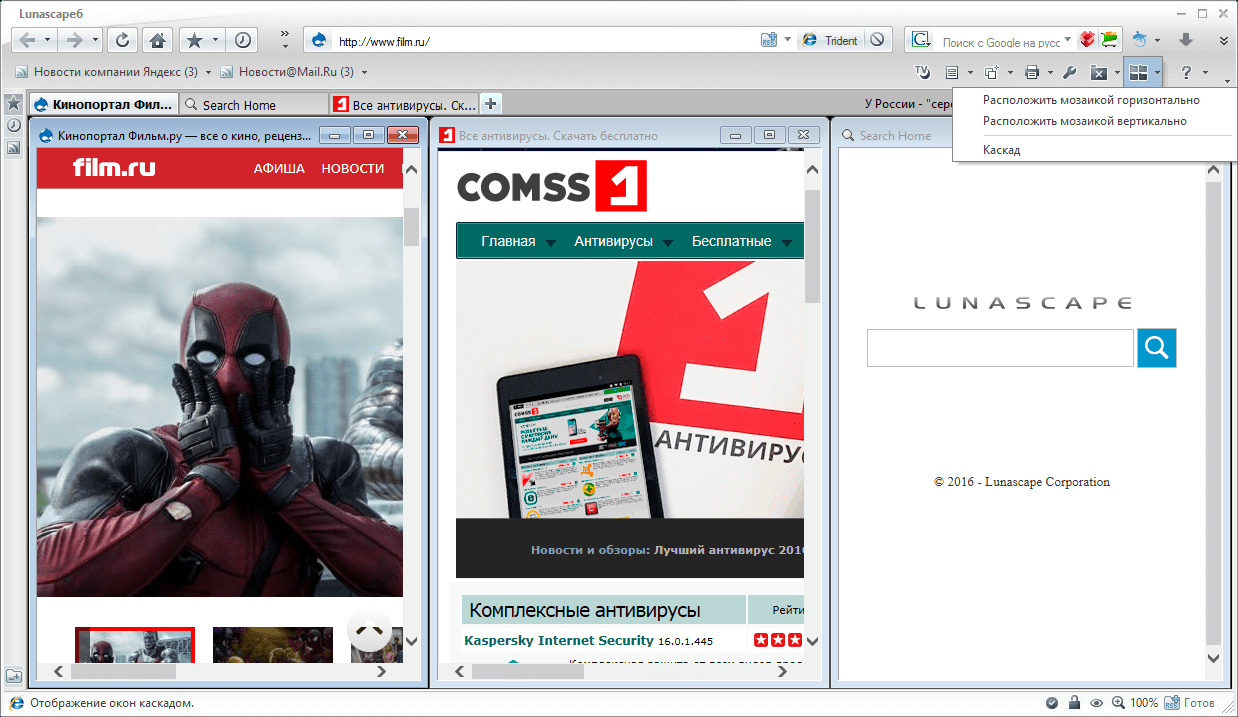
Task: Click the RSS icon in status bar
Action: [x=1173, y=703]
